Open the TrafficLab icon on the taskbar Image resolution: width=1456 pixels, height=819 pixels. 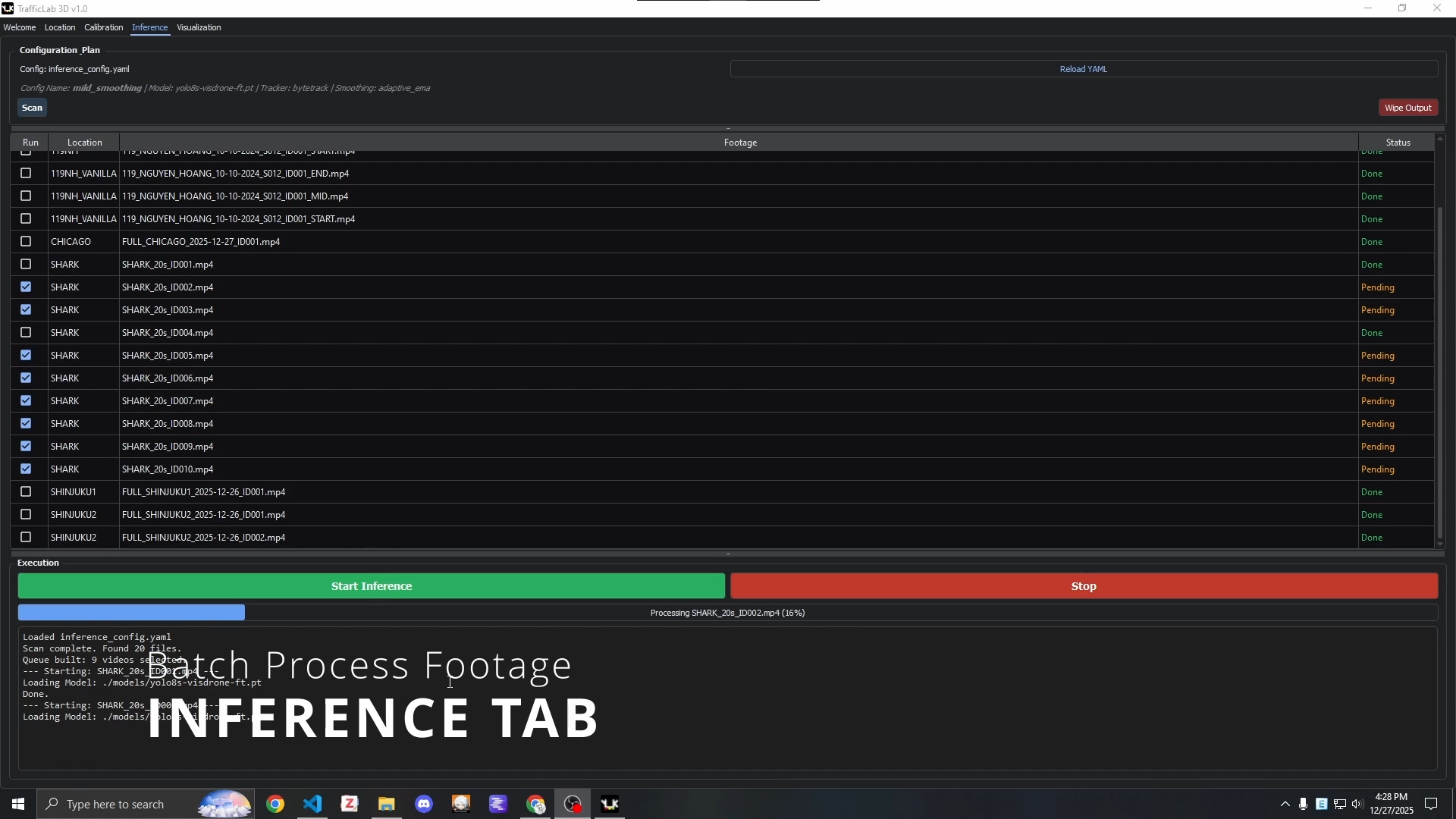[610, 804]
